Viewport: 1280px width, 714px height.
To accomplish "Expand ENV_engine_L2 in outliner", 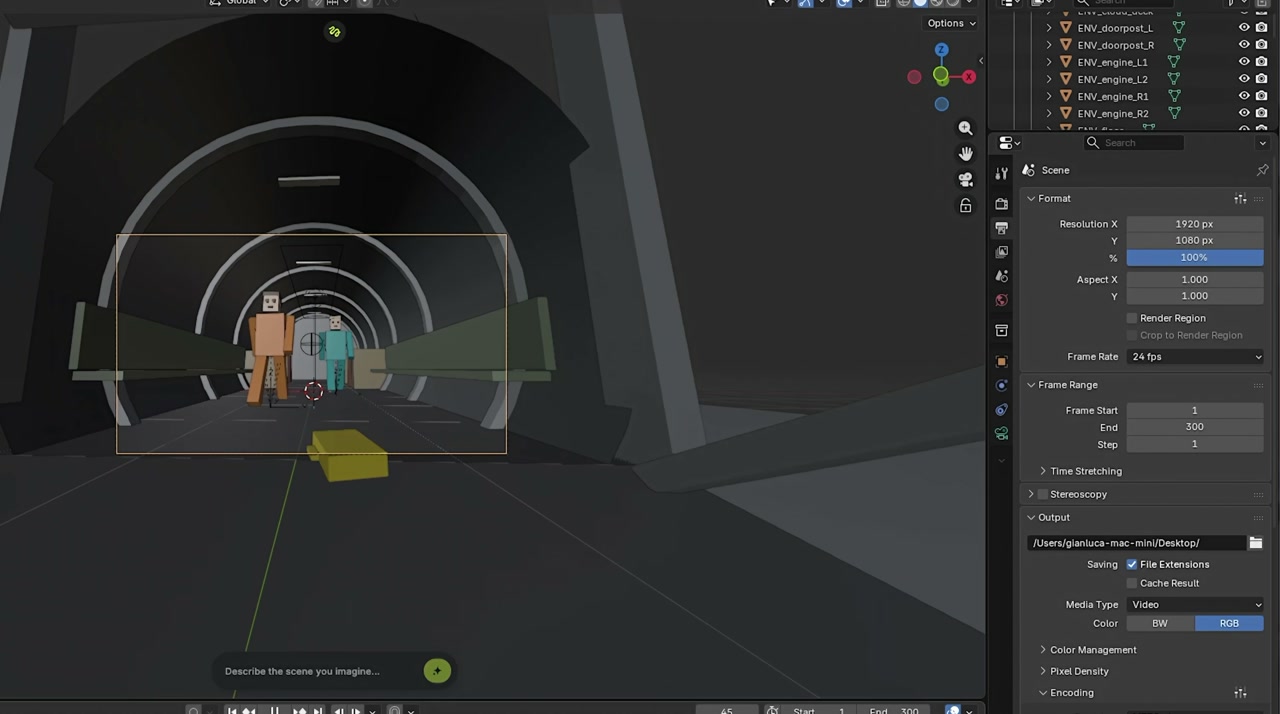I will point(1049,79).
